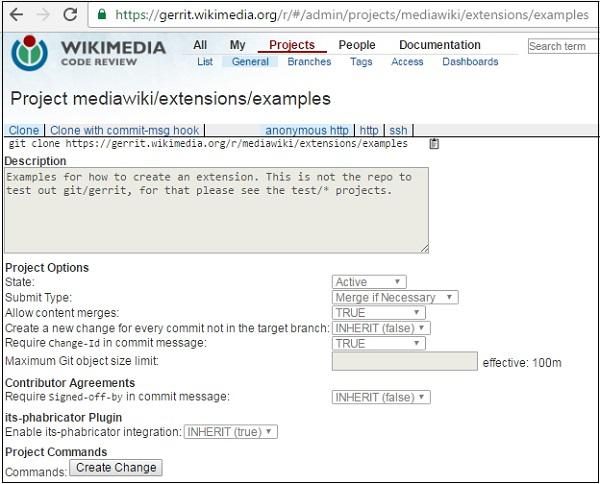Switch to Access submenu tab
The width and height of the screenshot is (600, 484).
[x=407, y=62]
